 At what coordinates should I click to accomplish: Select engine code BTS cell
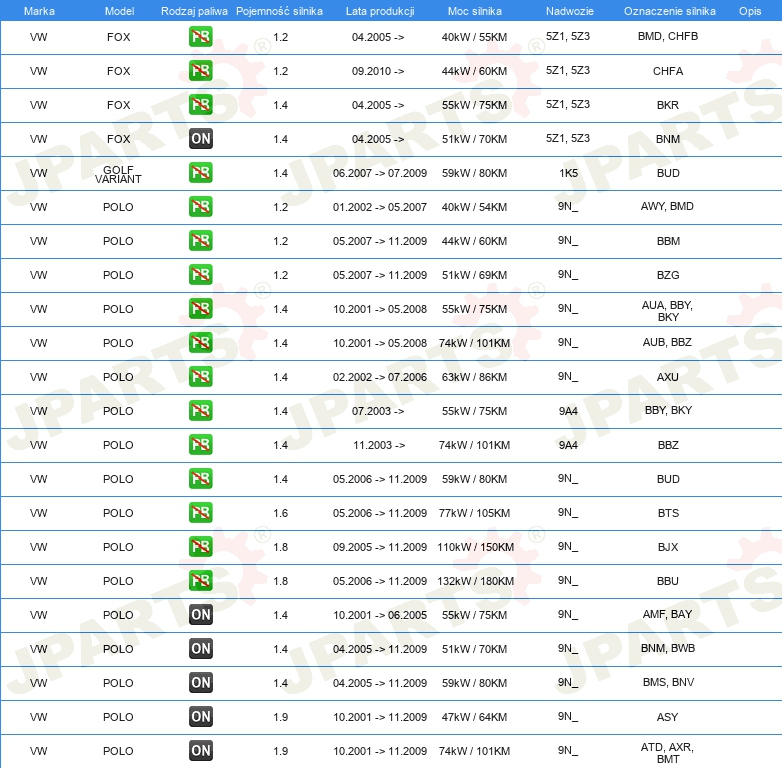pos(668,513)
